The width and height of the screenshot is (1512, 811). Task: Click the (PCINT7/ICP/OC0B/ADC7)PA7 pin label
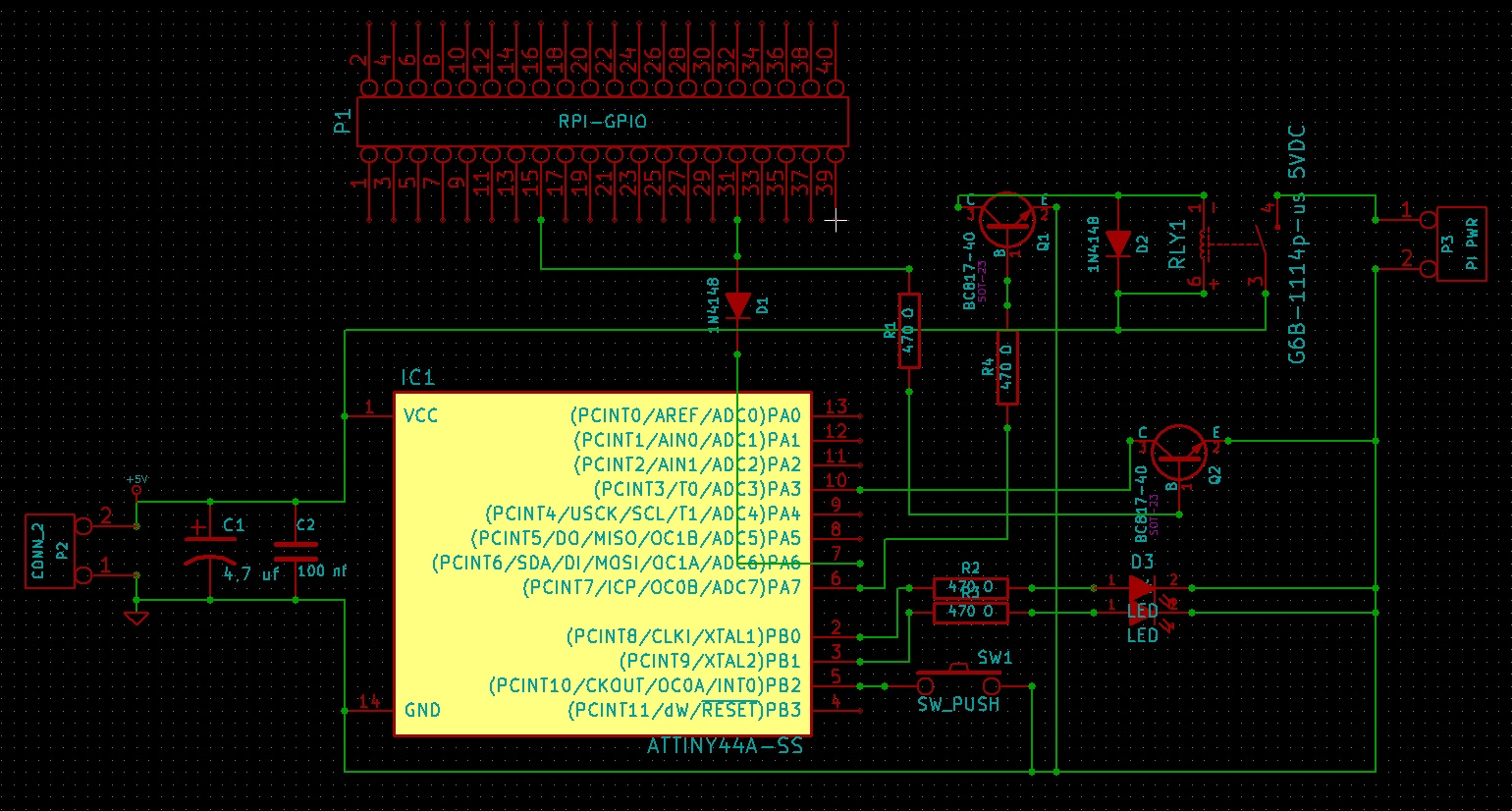[x=662, y=587]
